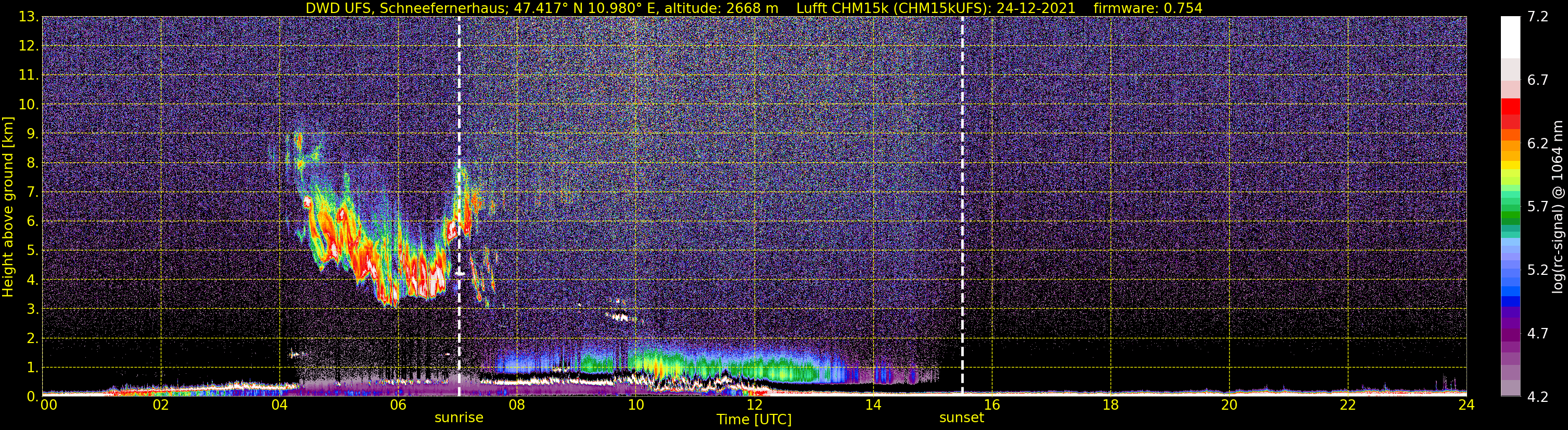Click the 'sunset' label below the axis
Viewport: 1568px width, 430px height.
click(x=962, y=418)
